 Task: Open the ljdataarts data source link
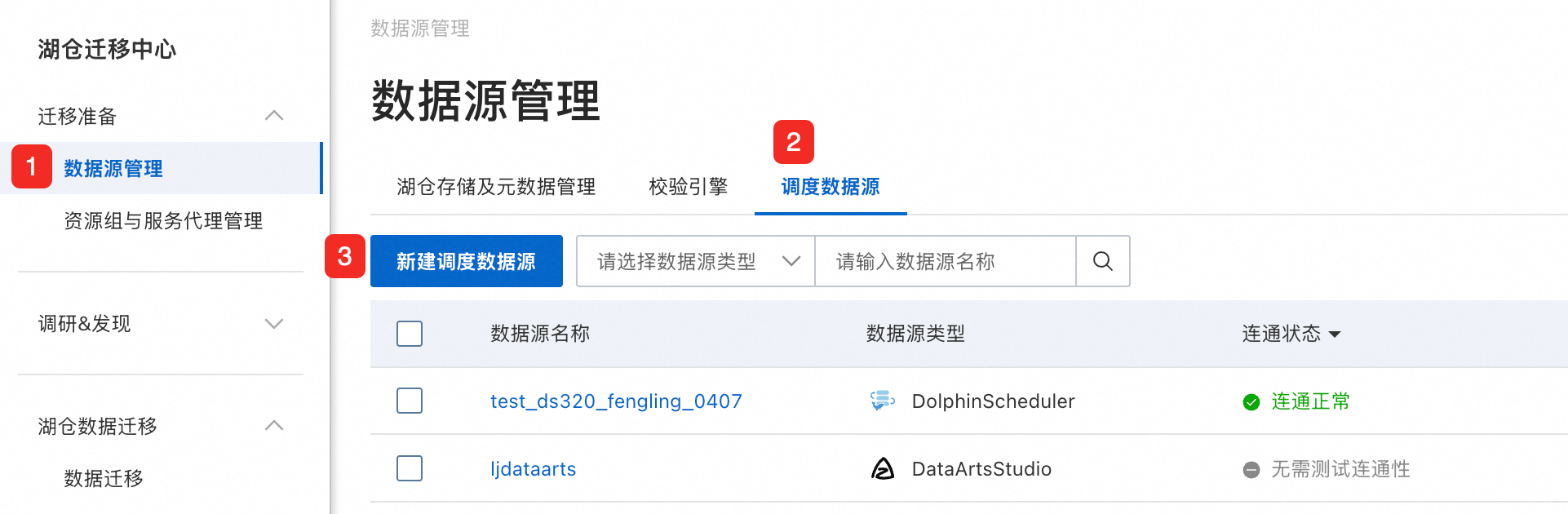(533, 469)
